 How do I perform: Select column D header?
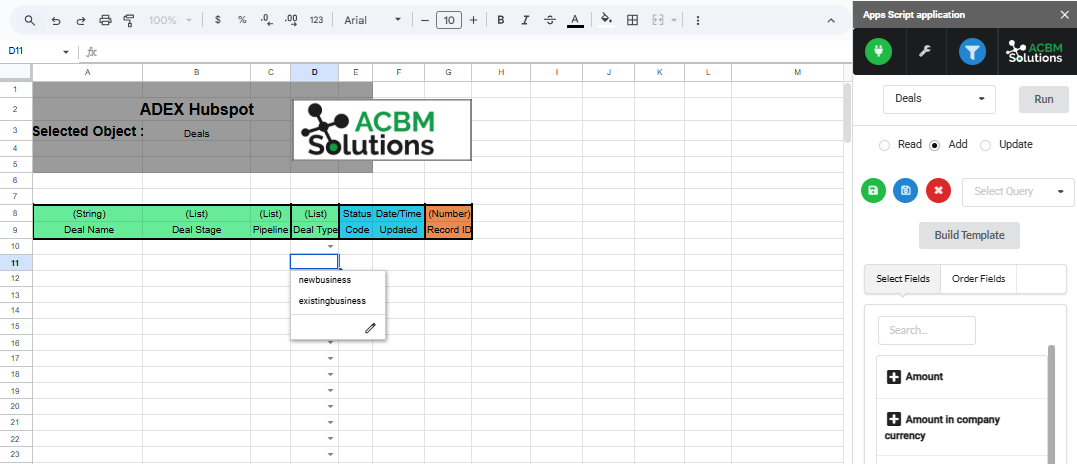point(315,72)
